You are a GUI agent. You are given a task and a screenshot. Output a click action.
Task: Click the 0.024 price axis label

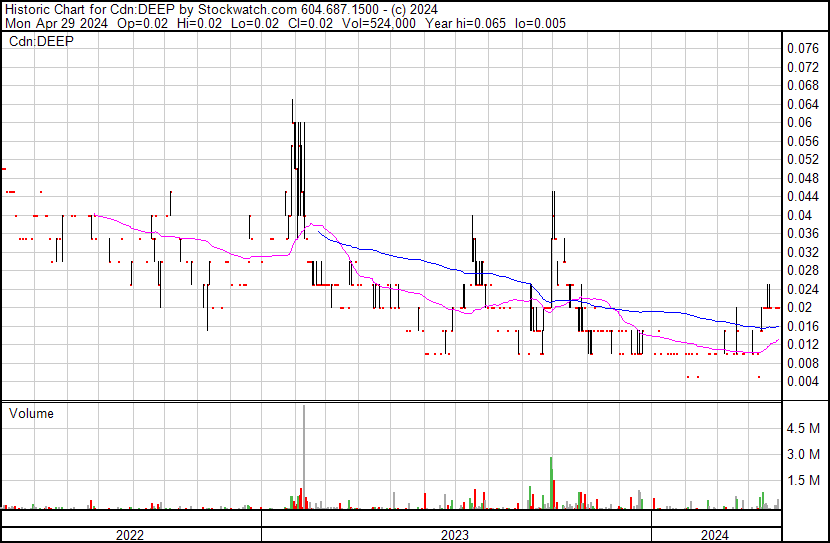(803, 289)
